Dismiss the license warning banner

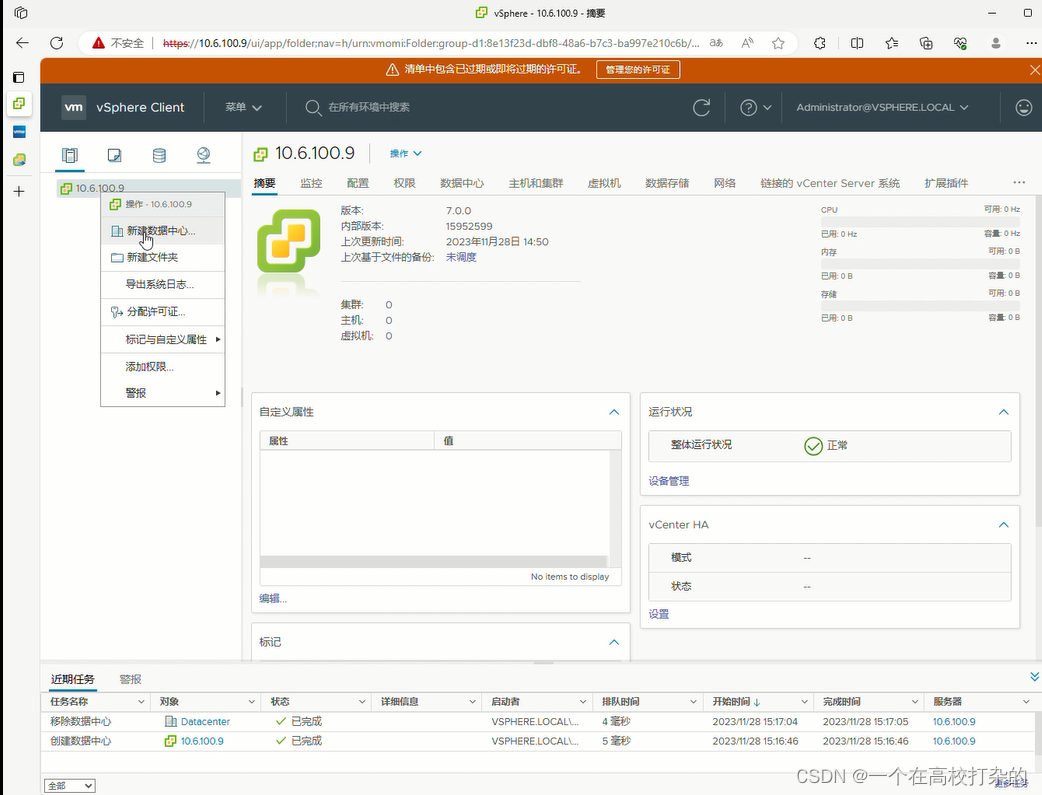[1035, 70]
